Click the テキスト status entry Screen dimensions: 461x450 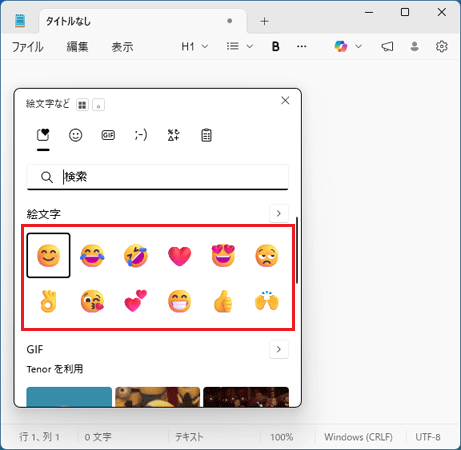tap(189, 437)
